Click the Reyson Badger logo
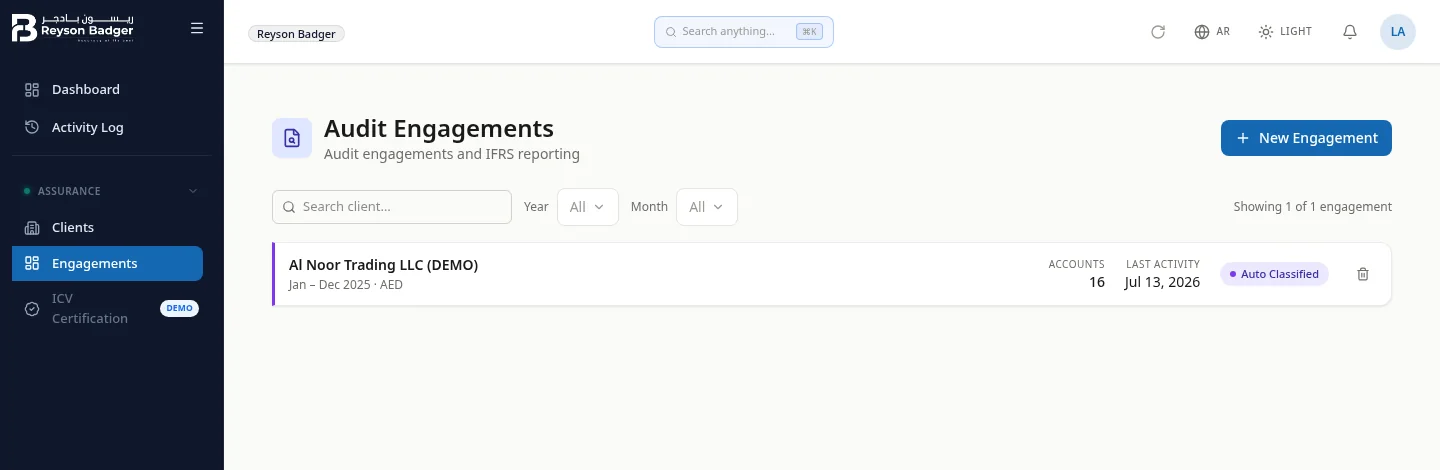This screenshot has height=470, width=1440. tap(72, 28)
